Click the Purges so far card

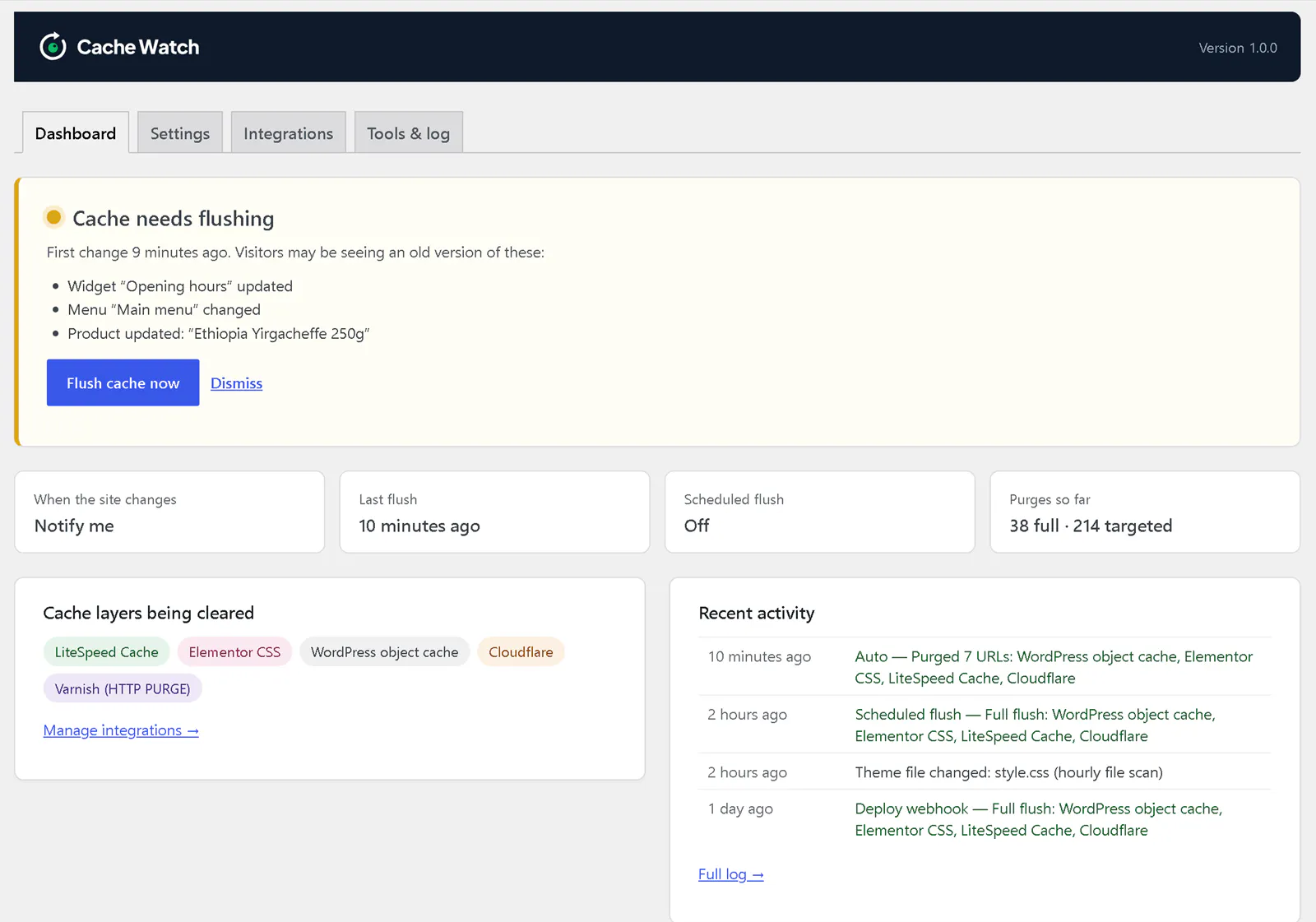pyautogui.click(x=1145, y=512)
